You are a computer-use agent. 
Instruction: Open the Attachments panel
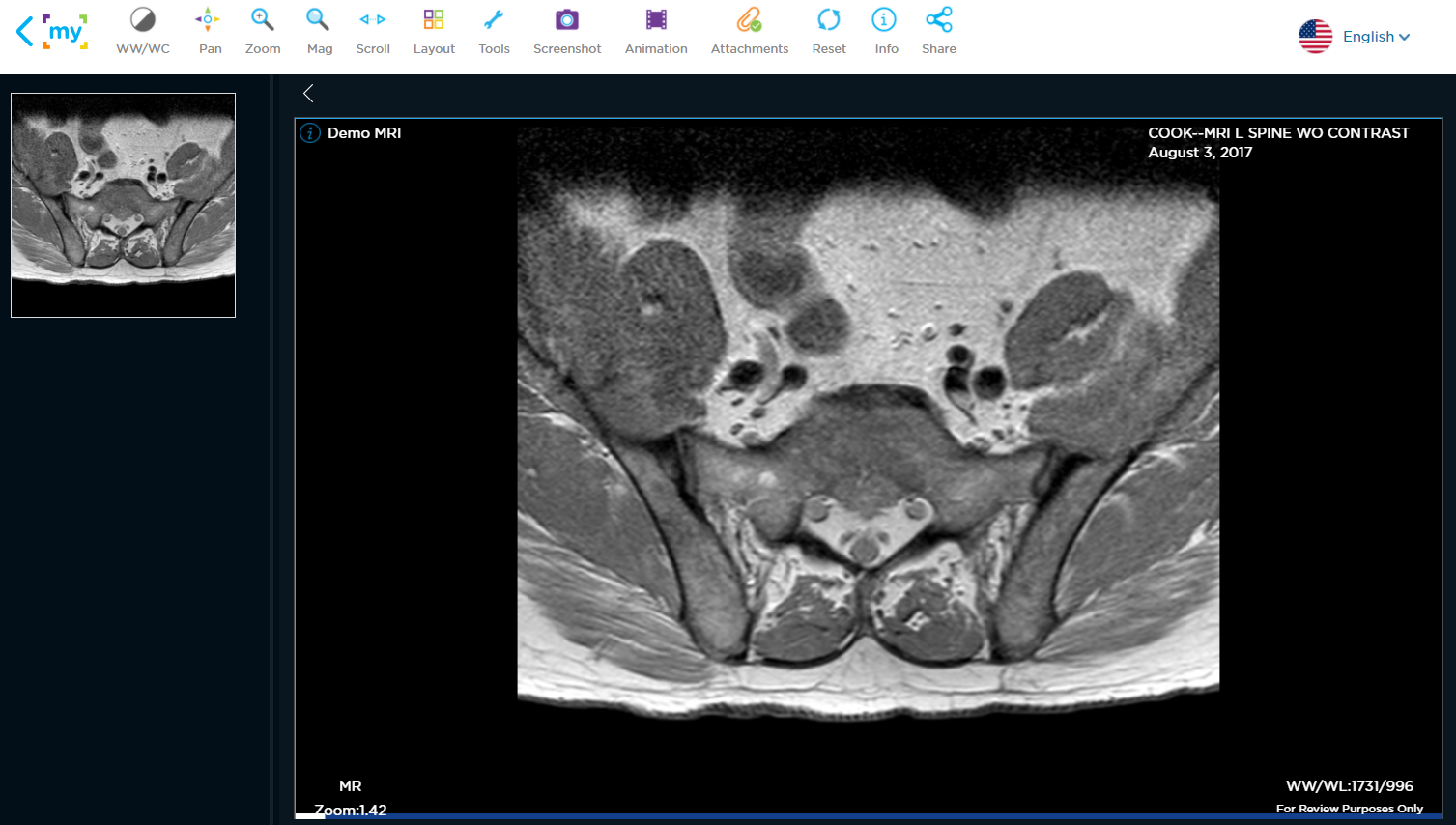click(x=750, y=32)
